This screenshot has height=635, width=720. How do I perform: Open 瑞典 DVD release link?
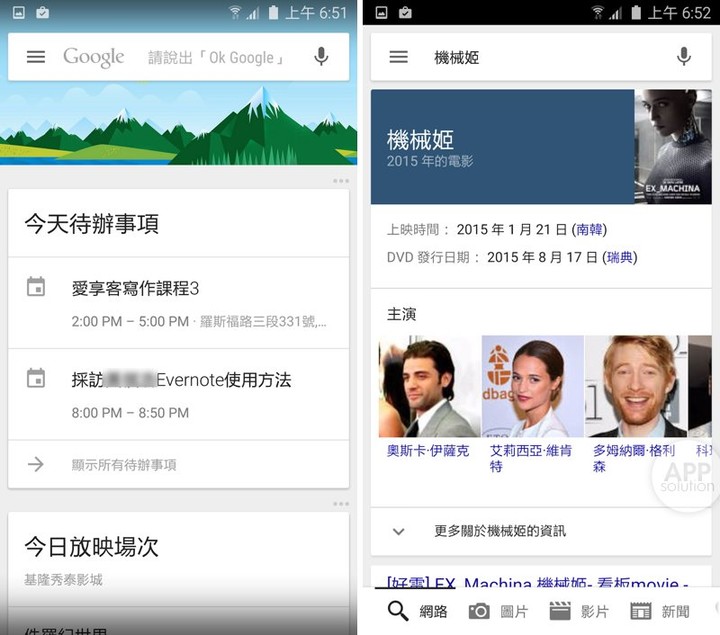tap(620, 258)
